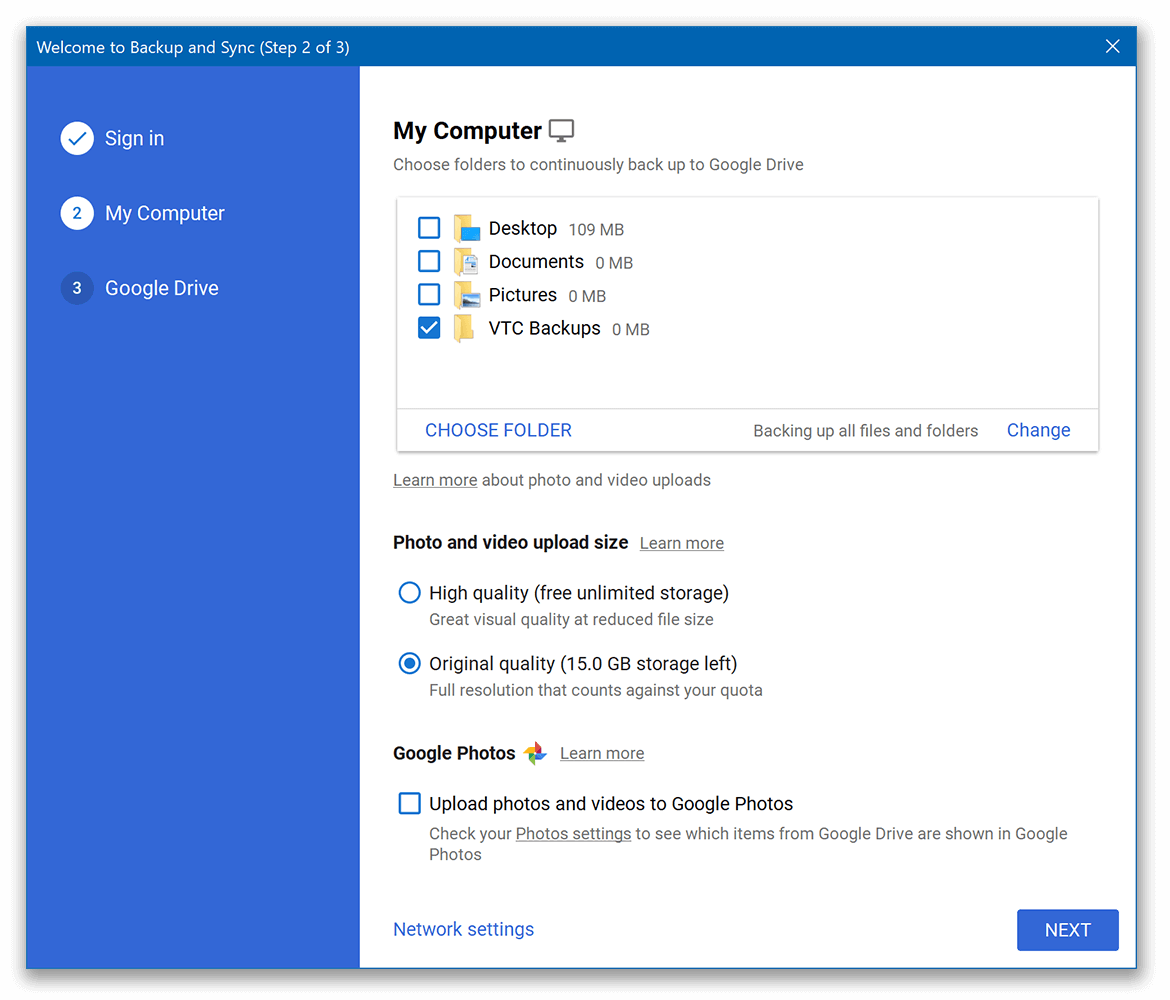The width and height of the screenshot is (1170, 1000).
Task: Check the Desktop backup checkbox
Action: tap(428, 227)
